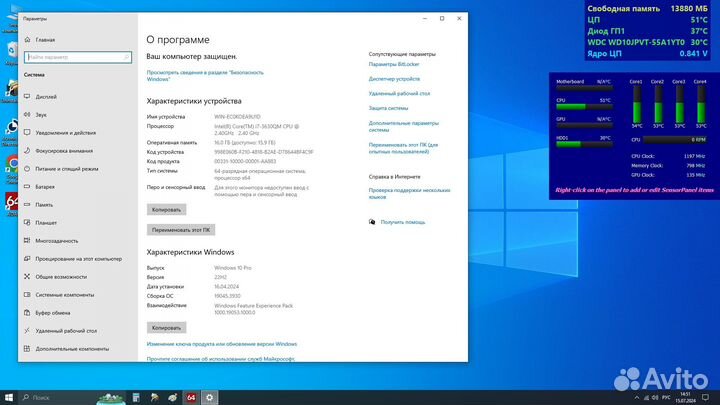Click the install date 16.04.2024 value

pyautogui.click(x=226, y=287)
